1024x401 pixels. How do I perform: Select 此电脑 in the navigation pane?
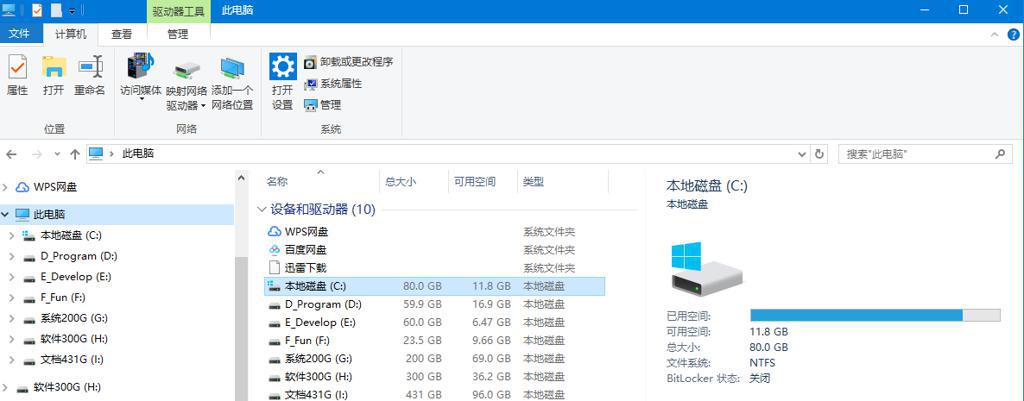[50, 214]
